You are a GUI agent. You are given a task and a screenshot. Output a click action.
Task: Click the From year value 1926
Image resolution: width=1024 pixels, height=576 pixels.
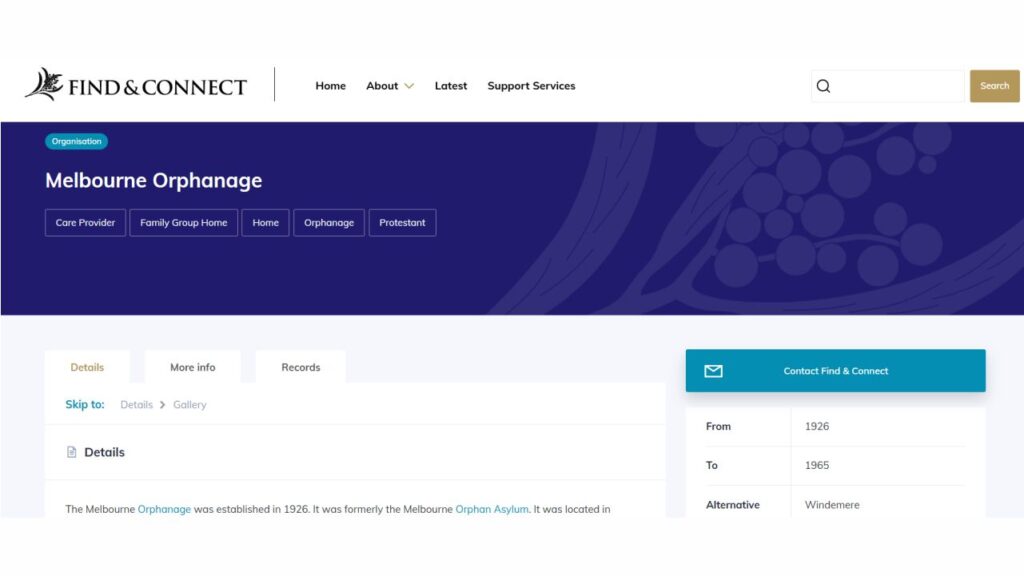point(816,426)
